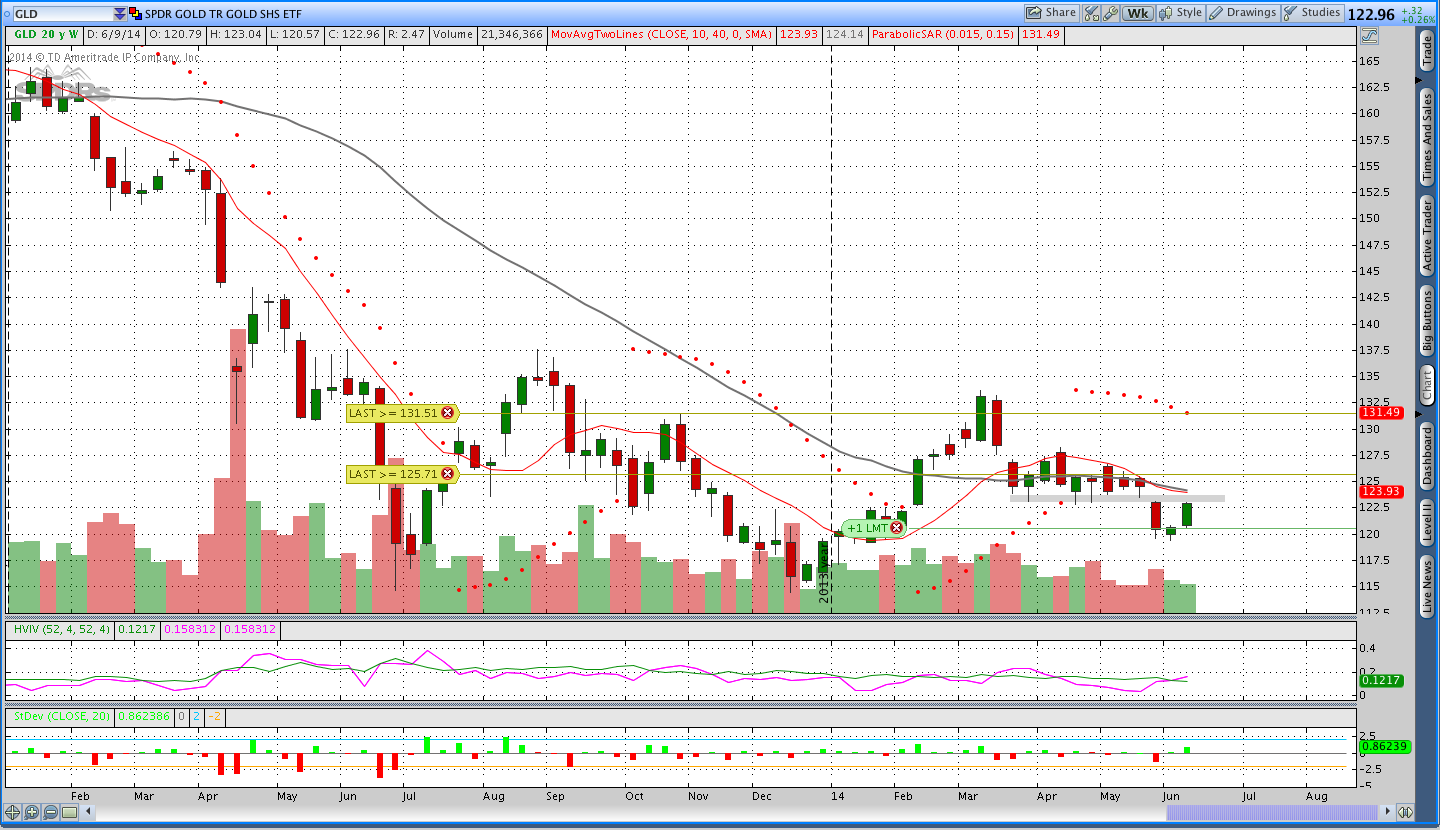The width and height of the screenshot is (1440, 830).
Task: Click the L: 120.57 low value
Action: (x=295, y=35)
